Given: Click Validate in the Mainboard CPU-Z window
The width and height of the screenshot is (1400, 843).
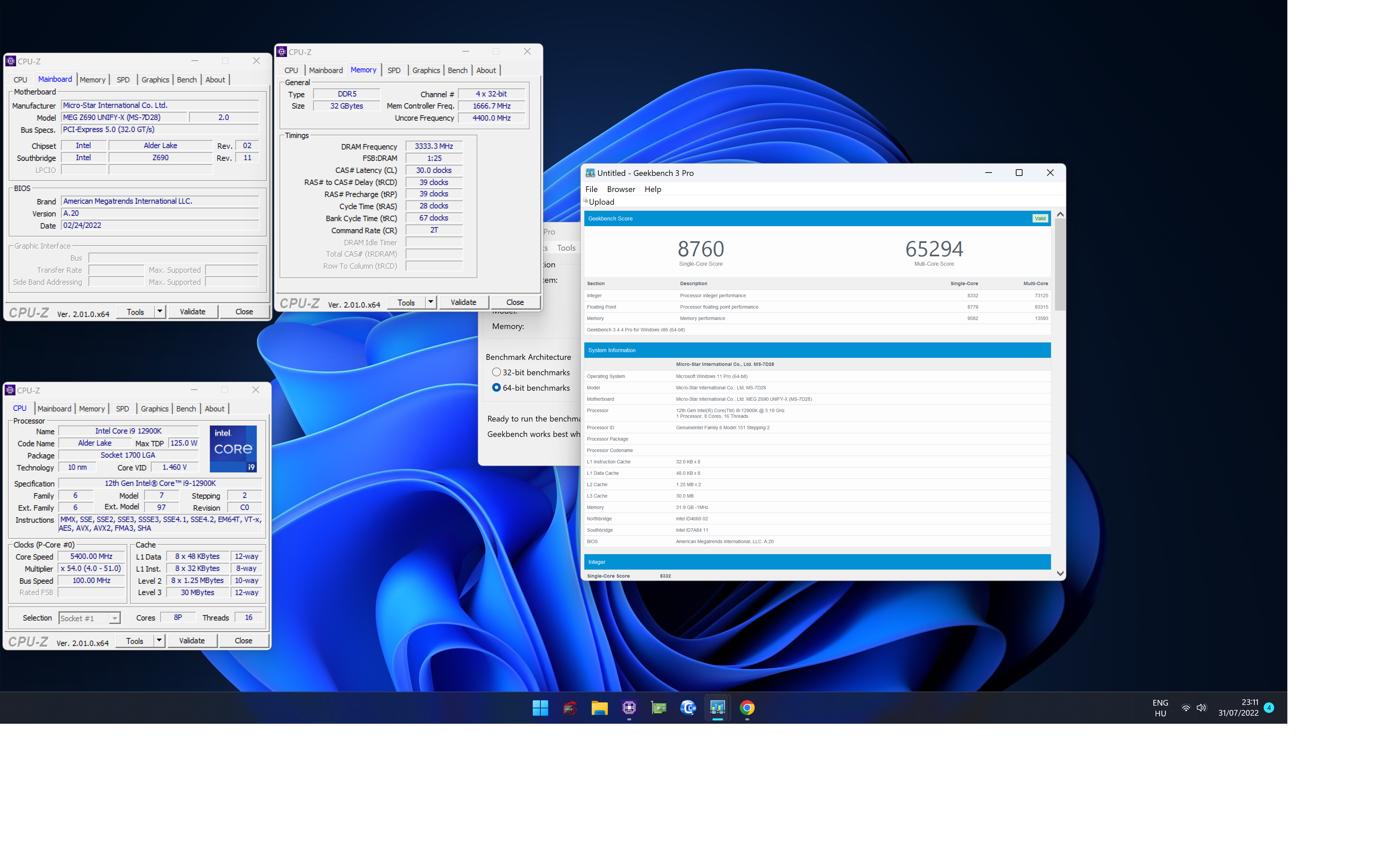Looking at the screenshot, I should click(x=193, y=312).
